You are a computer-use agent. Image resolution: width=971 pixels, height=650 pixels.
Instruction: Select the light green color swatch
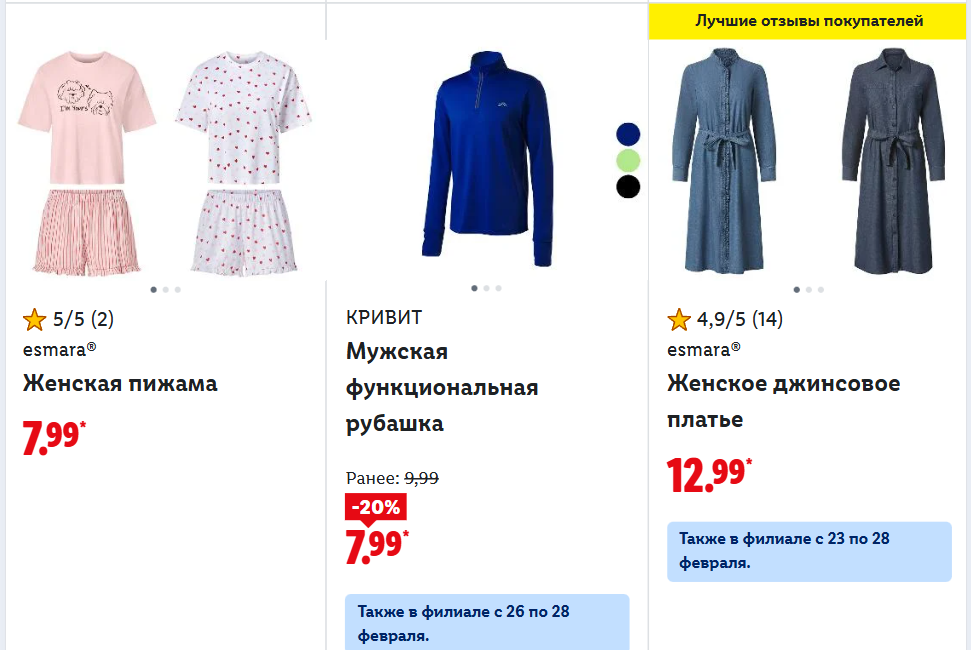(628, 160)
